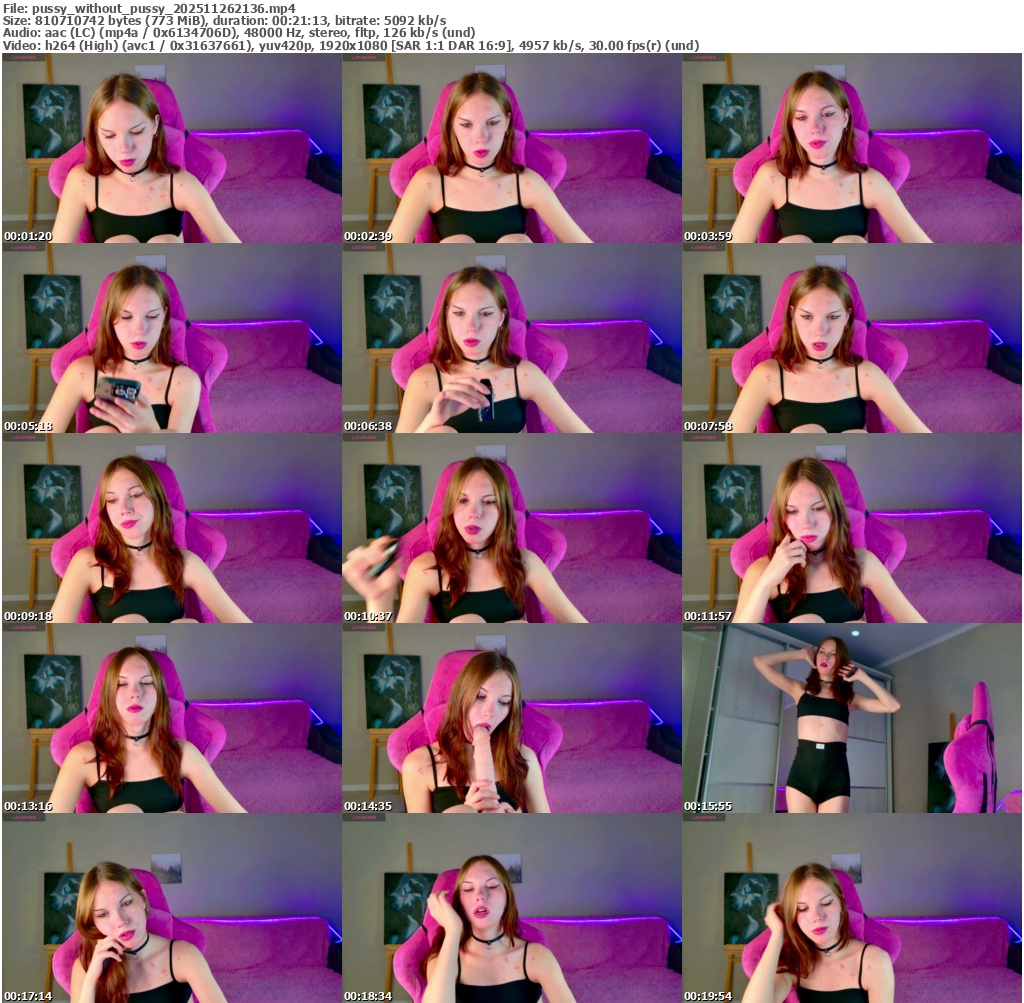Click the Video codec info line
Image resolution: width=1024 pixels, height=1003 pixels.
tap(350, 46)
